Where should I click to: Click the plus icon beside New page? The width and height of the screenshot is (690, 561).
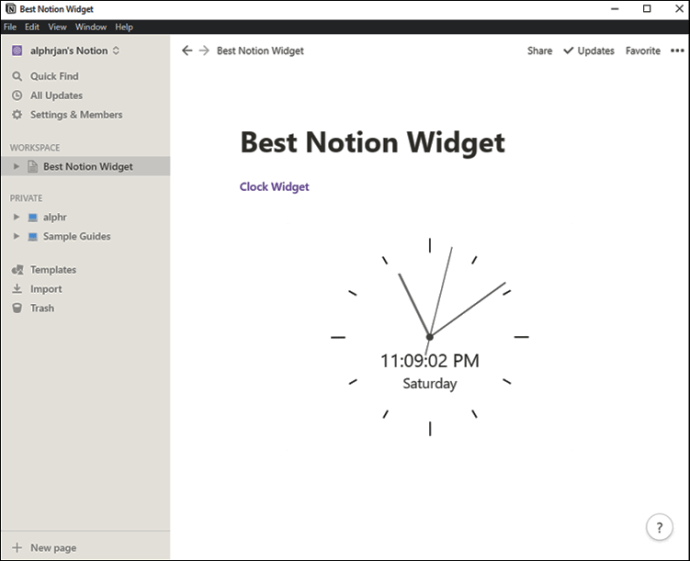tap(17, 548)
